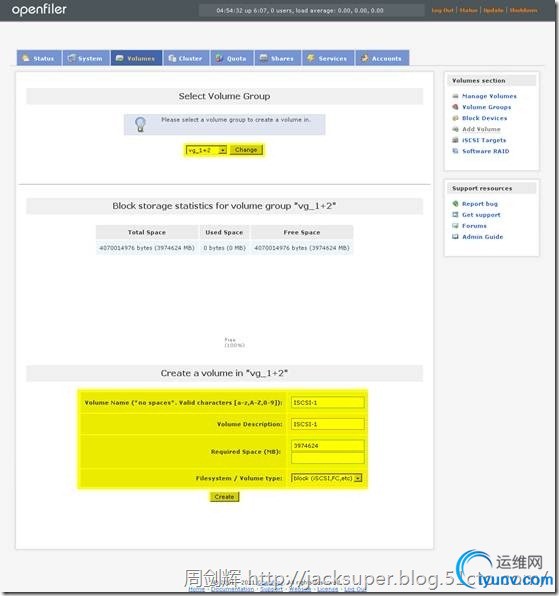Viewport: 559px width, 596px height.
Task: Click Shutdown link in the header
Action: [x=523, y=10]
